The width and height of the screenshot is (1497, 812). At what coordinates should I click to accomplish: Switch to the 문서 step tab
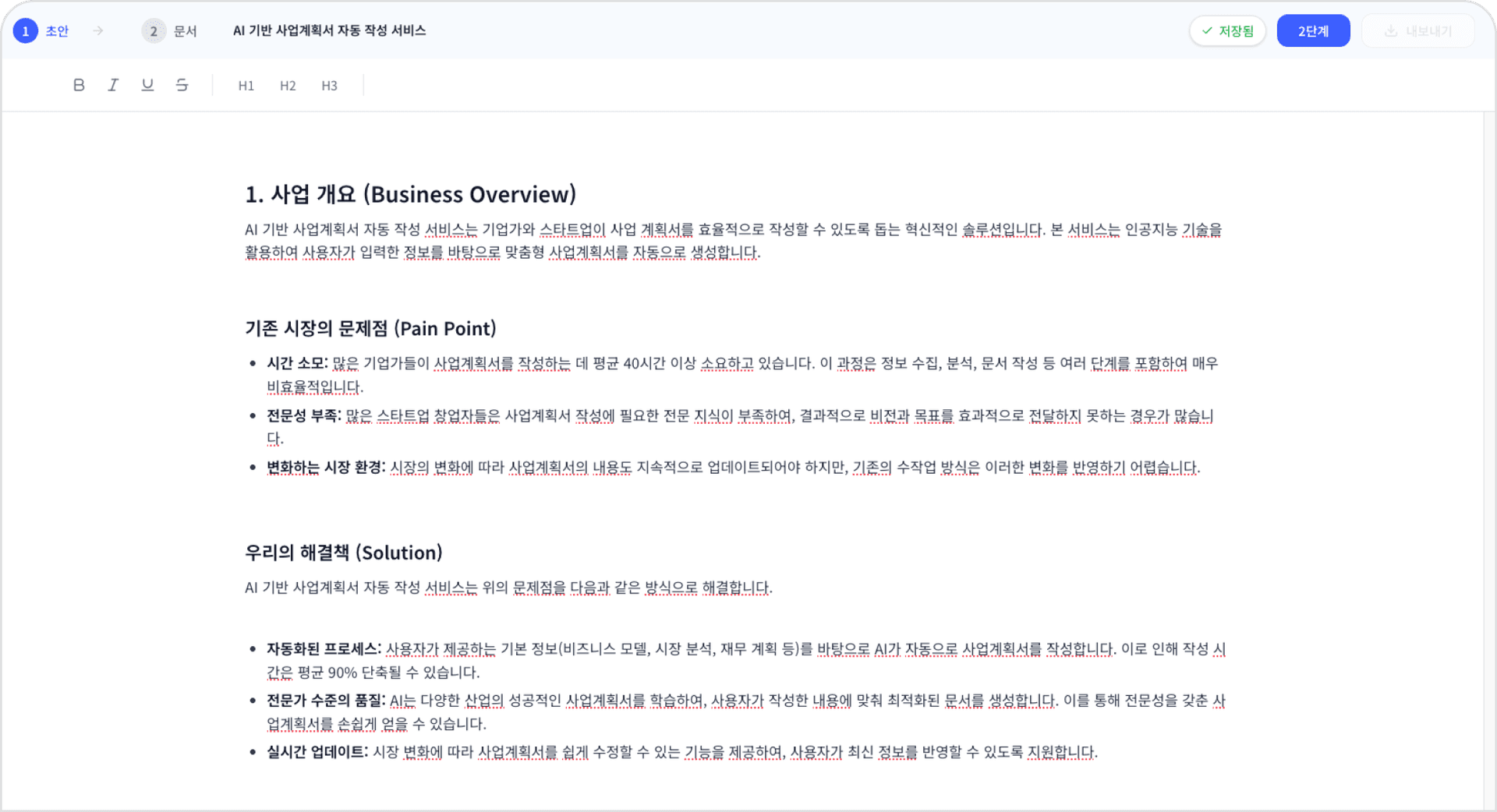[x=185, y=30]
